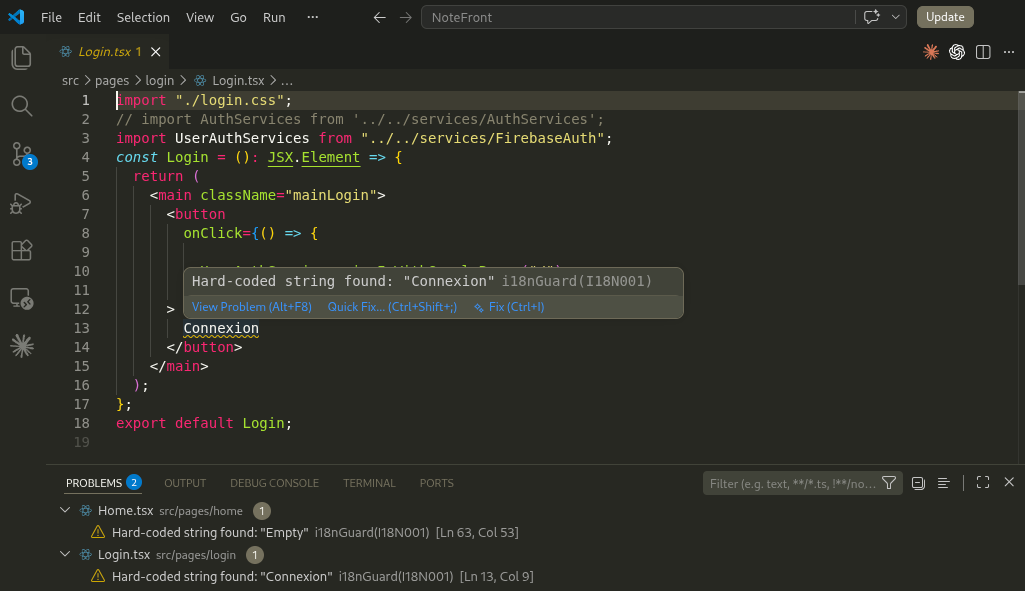Click the NoteFront command center search box
The image size is (1025, 591).
pos(637,18)
